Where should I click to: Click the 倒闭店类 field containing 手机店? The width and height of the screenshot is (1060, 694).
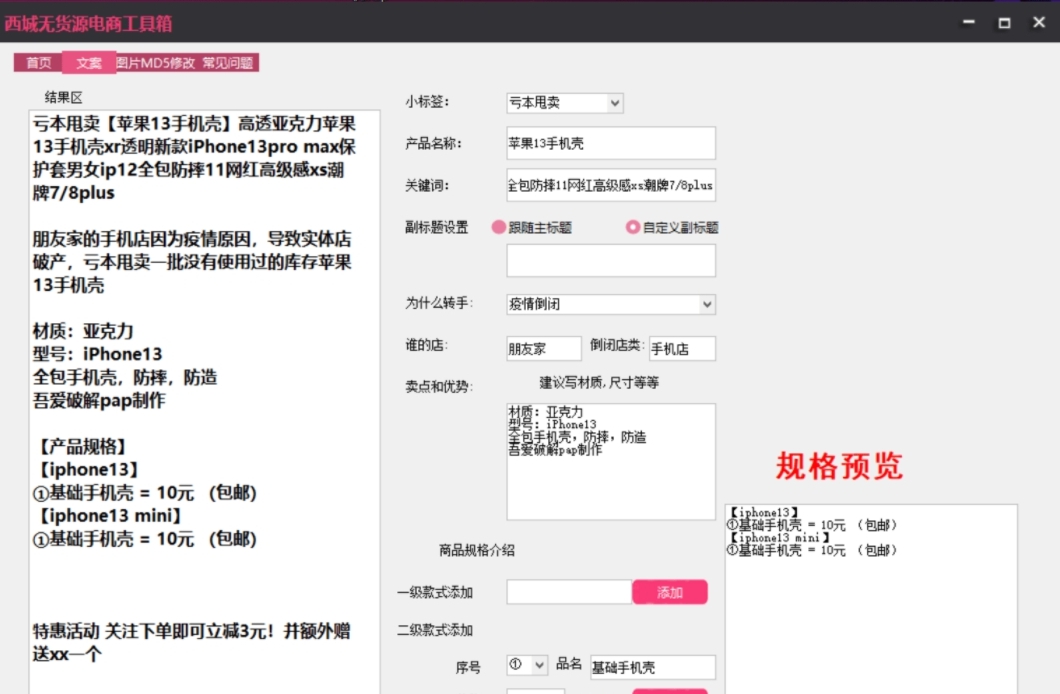click(x=682, y=349)
